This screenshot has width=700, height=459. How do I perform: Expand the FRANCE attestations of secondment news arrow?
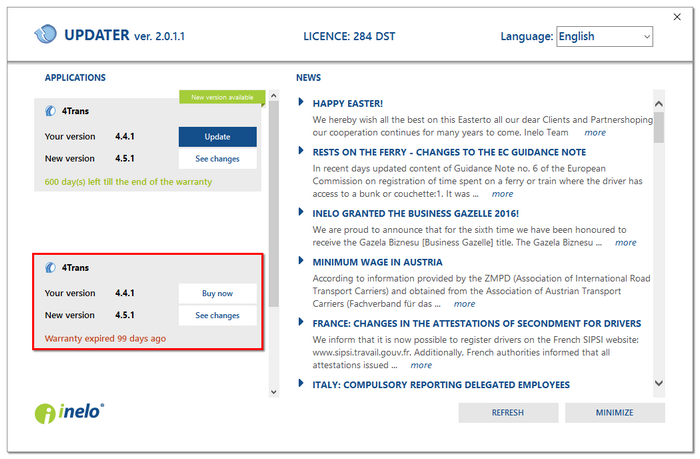(x=301, y=322)
